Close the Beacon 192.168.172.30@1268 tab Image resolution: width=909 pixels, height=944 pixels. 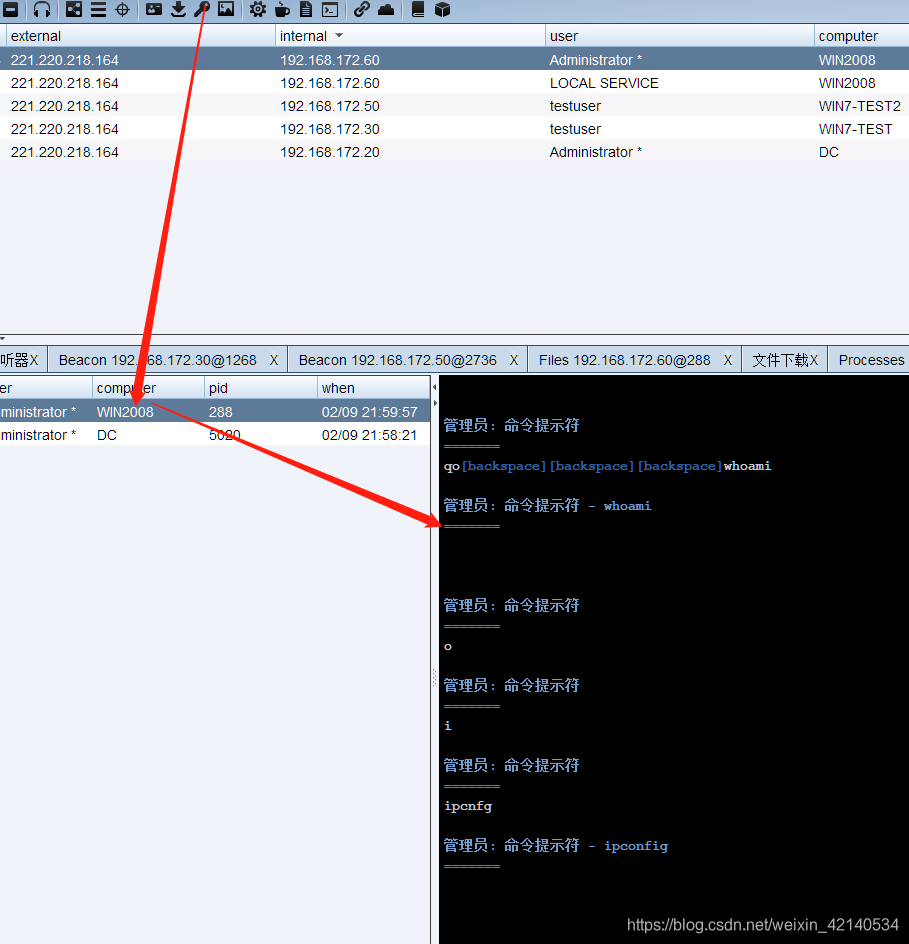(274, 360)
